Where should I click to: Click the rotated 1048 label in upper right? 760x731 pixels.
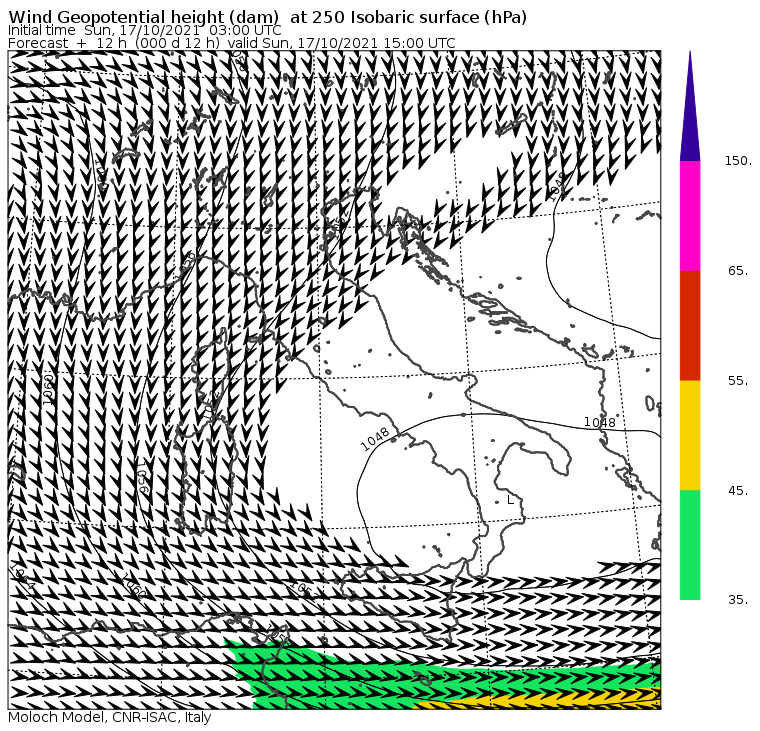pos(556,187)
